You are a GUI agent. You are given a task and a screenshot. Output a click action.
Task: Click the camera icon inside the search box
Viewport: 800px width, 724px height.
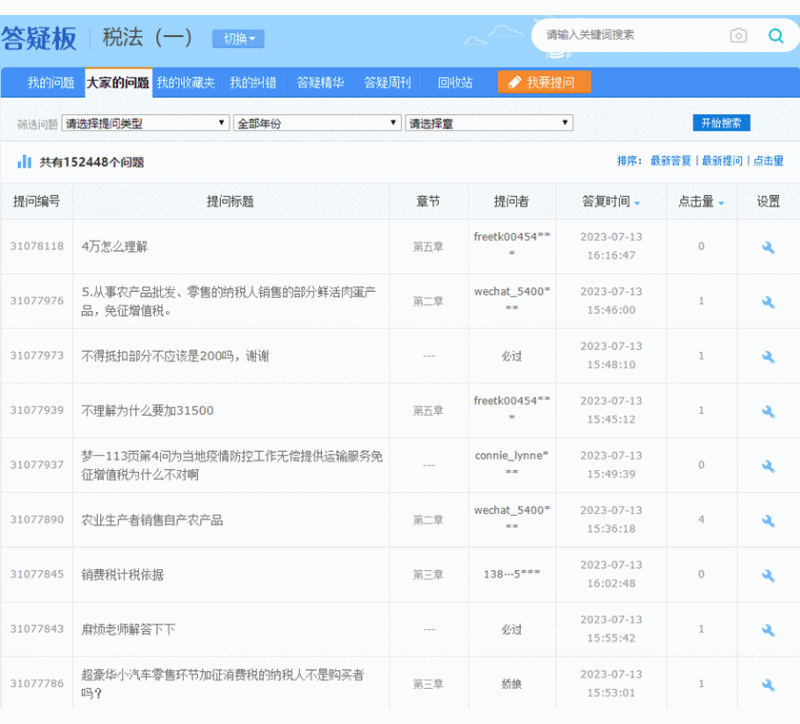[x=739, y=35]
